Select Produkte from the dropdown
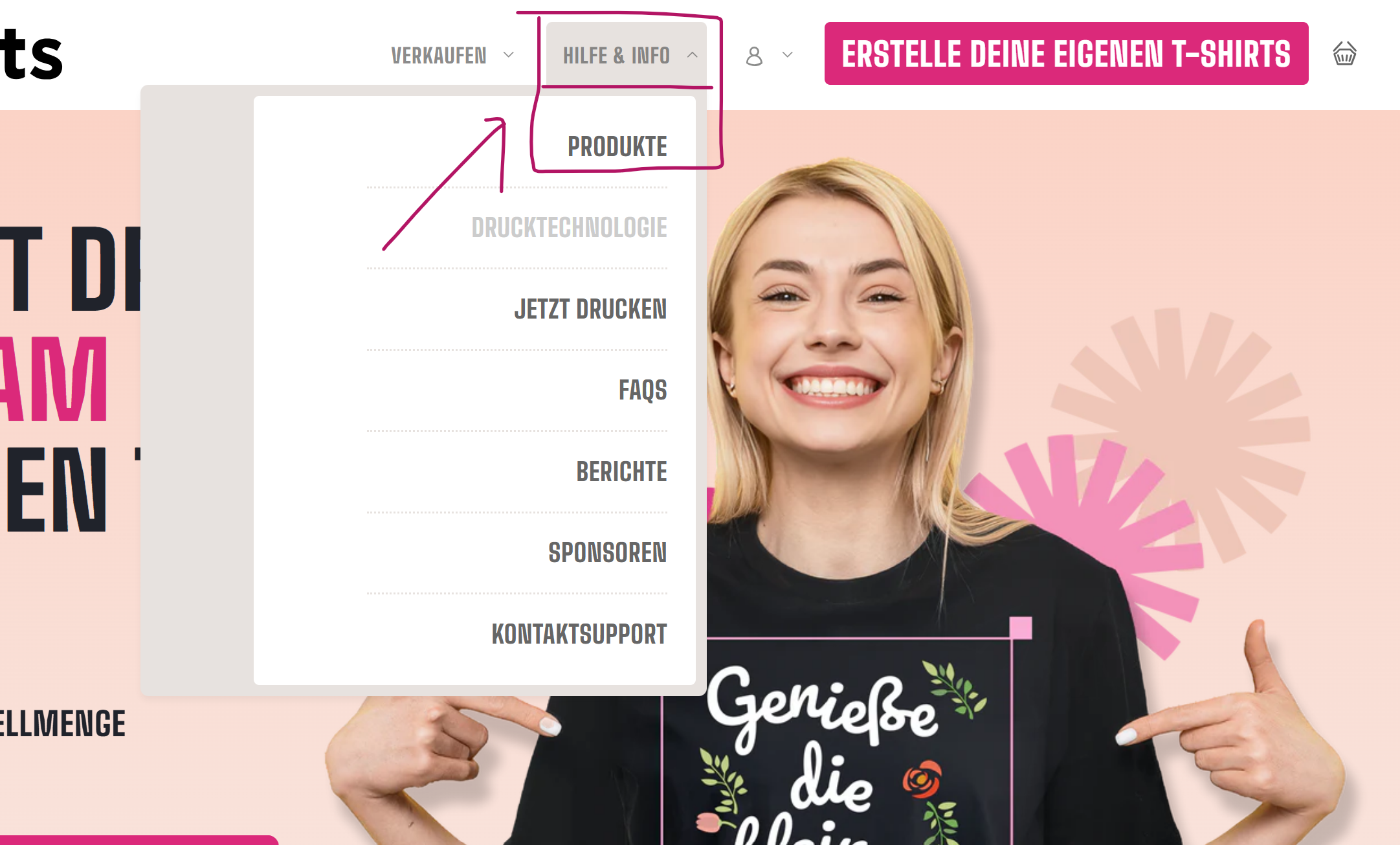The height and width of the screenshot is (845, 1400). 617,146
